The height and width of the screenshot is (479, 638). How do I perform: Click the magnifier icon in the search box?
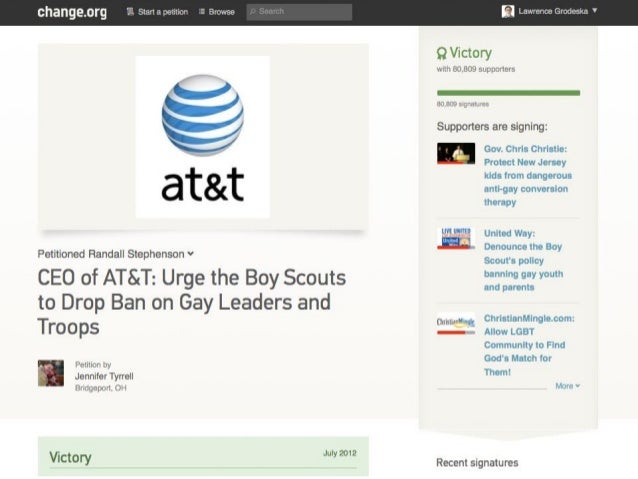coord(253,12)
